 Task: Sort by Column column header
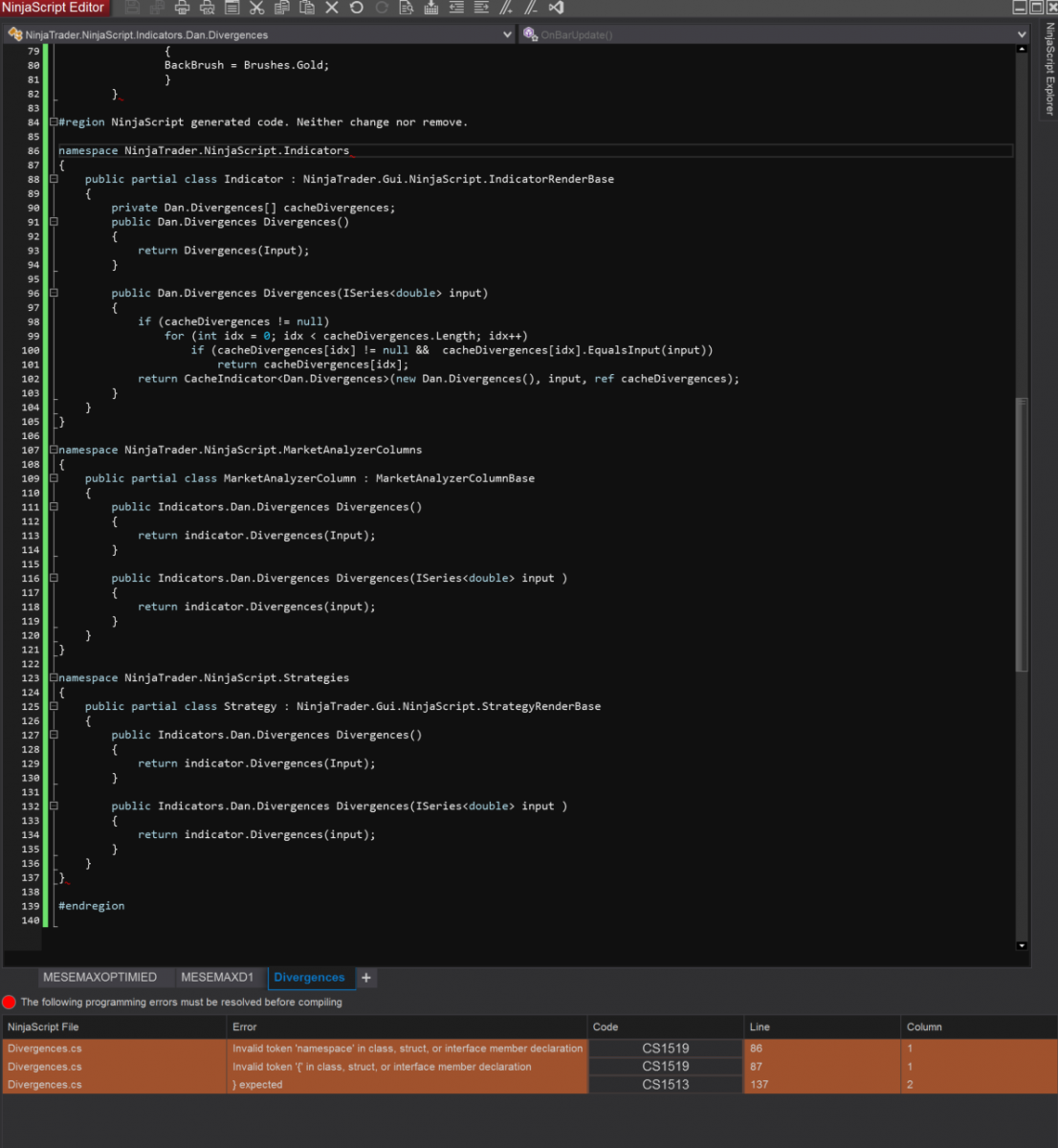pos(979,1027)
